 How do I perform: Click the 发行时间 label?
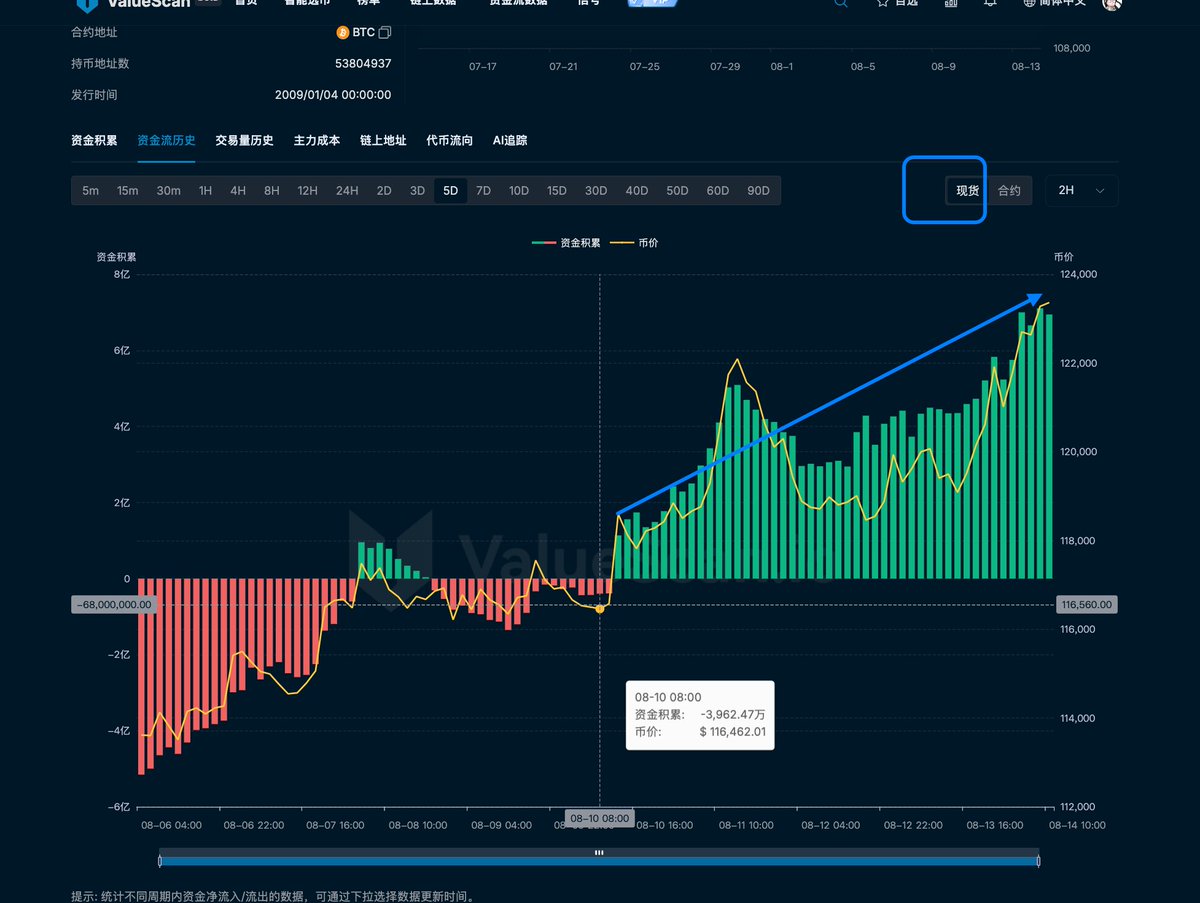click(94, 95)
